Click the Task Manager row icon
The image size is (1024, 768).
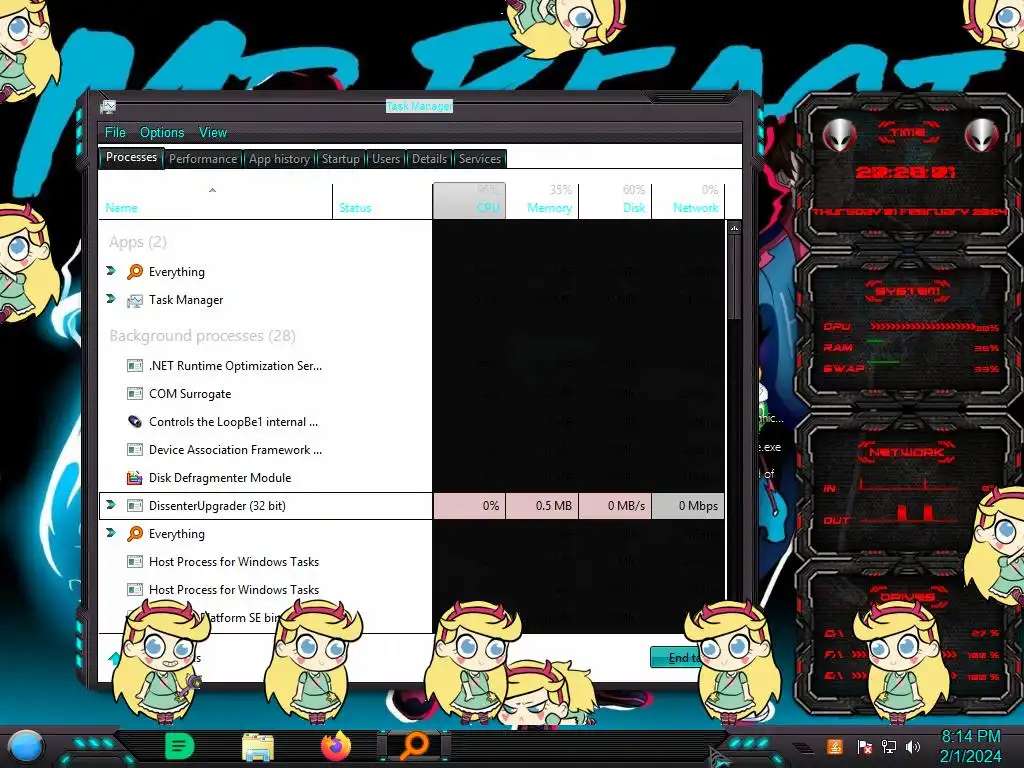coord(135,300)
